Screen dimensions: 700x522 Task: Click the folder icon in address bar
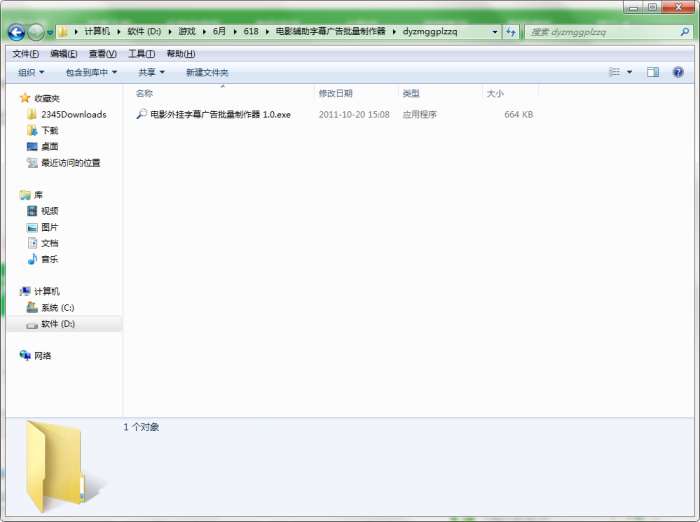coord(63,32)
